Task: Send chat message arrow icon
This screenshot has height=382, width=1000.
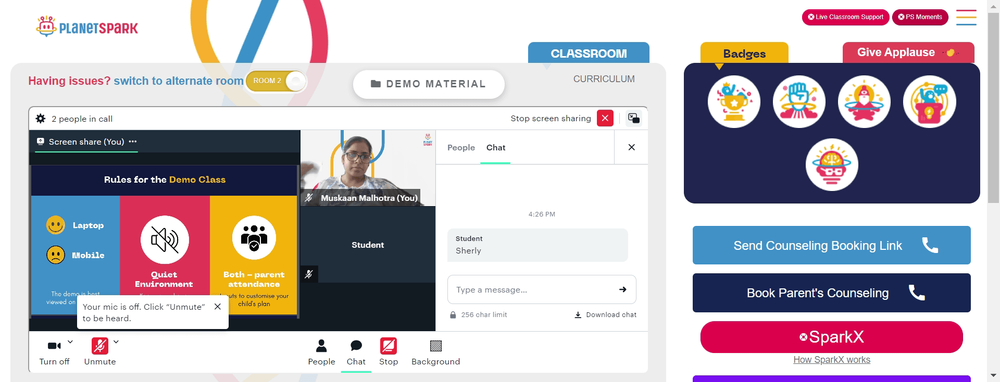Action: 622,290
